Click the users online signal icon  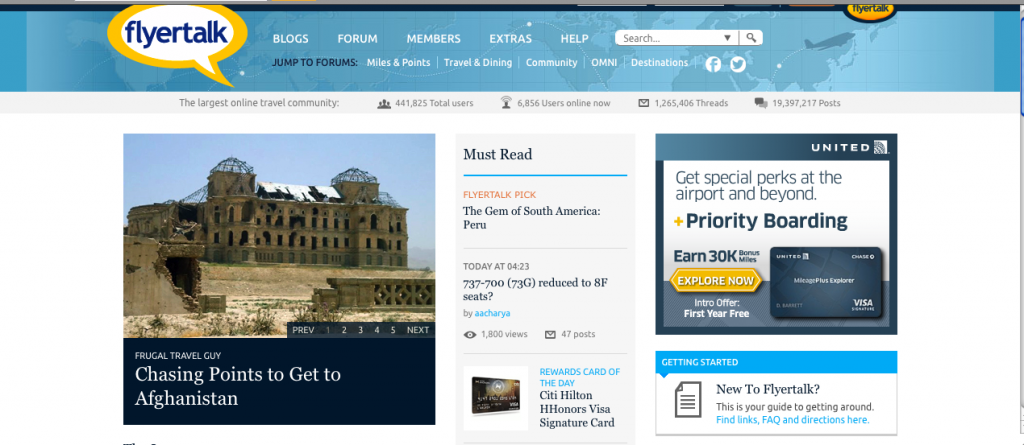[506, 103]
